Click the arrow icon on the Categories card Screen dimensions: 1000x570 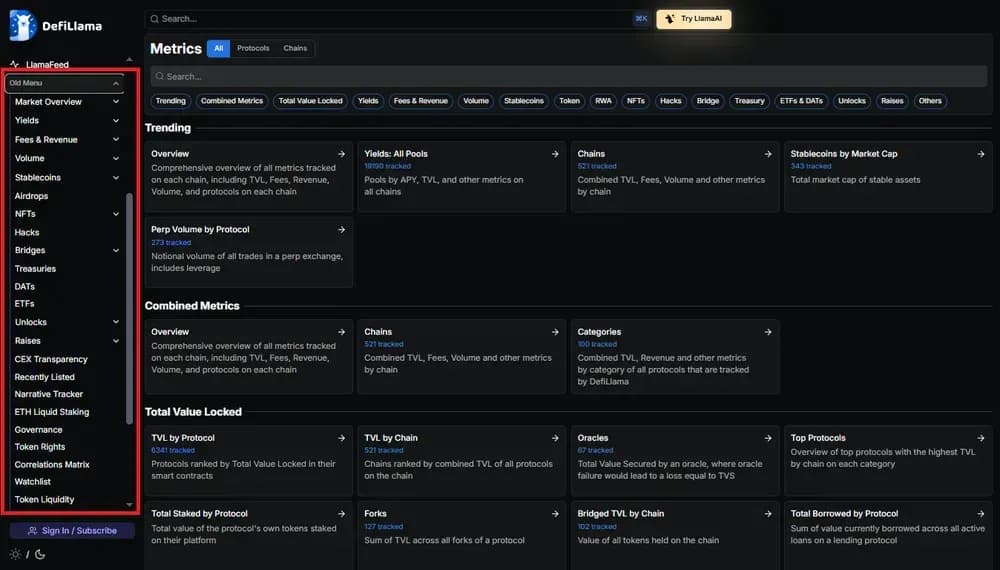(768, 332)
